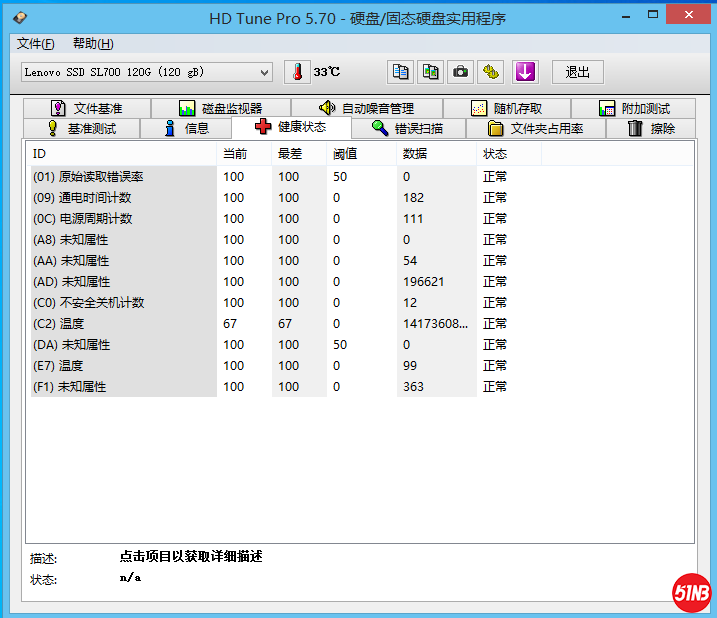717x618 pixels.
Task: Switch to the 擦除 tab
Action: click(x=651, y=128)
